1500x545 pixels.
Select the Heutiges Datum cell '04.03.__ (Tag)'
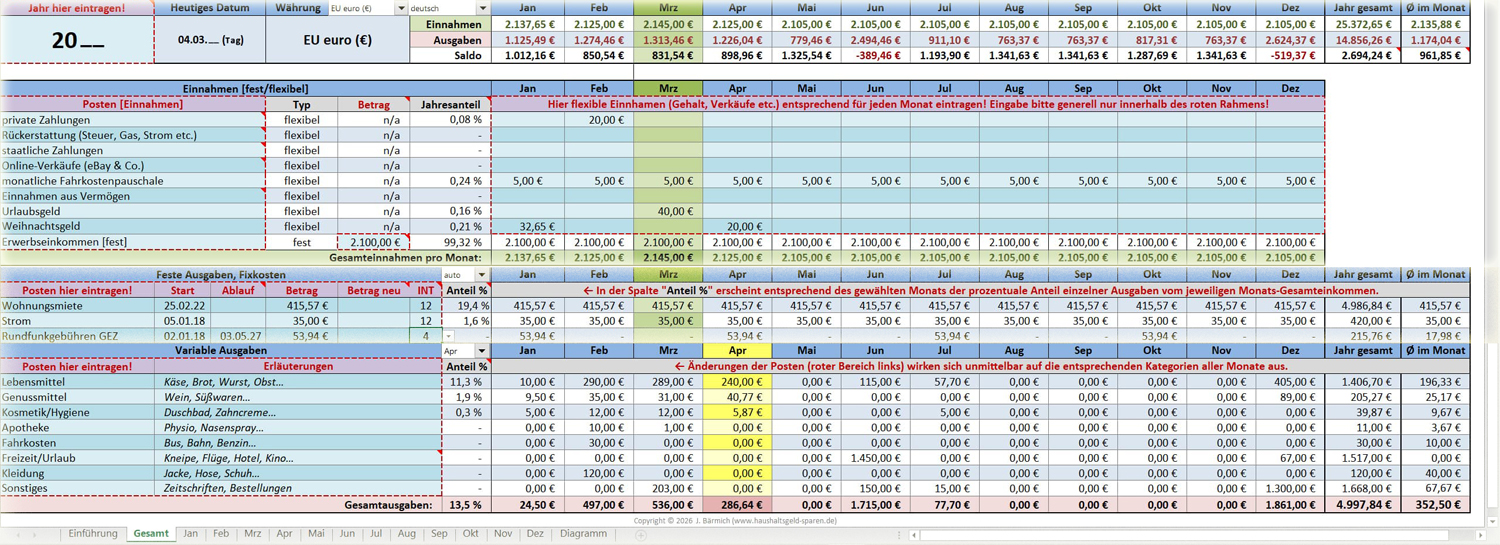pos(210,40)
